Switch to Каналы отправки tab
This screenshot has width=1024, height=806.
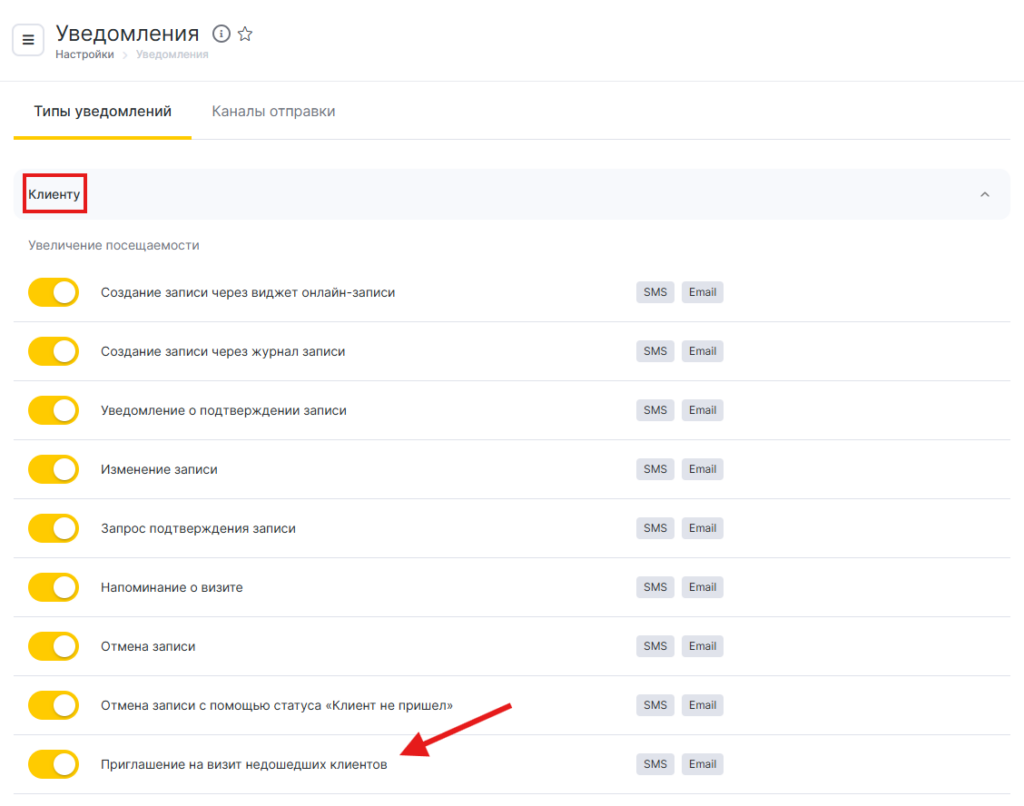click(x=273, y=111)
